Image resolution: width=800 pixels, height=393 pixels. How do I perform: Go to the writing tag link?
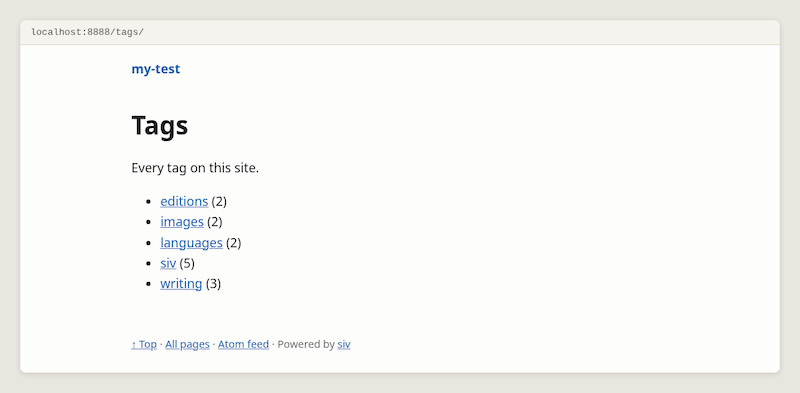[181, 284]
